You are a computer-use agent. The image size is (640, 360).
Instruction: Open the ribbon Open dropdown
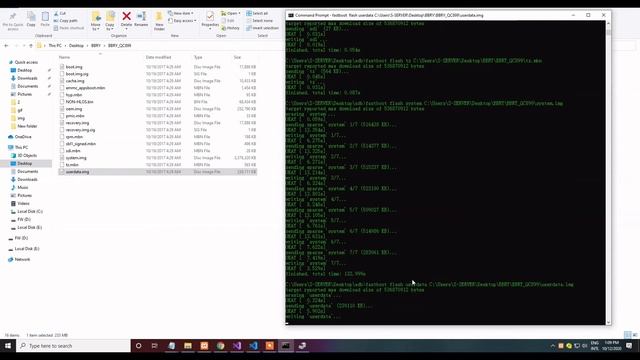coord(231,13)
